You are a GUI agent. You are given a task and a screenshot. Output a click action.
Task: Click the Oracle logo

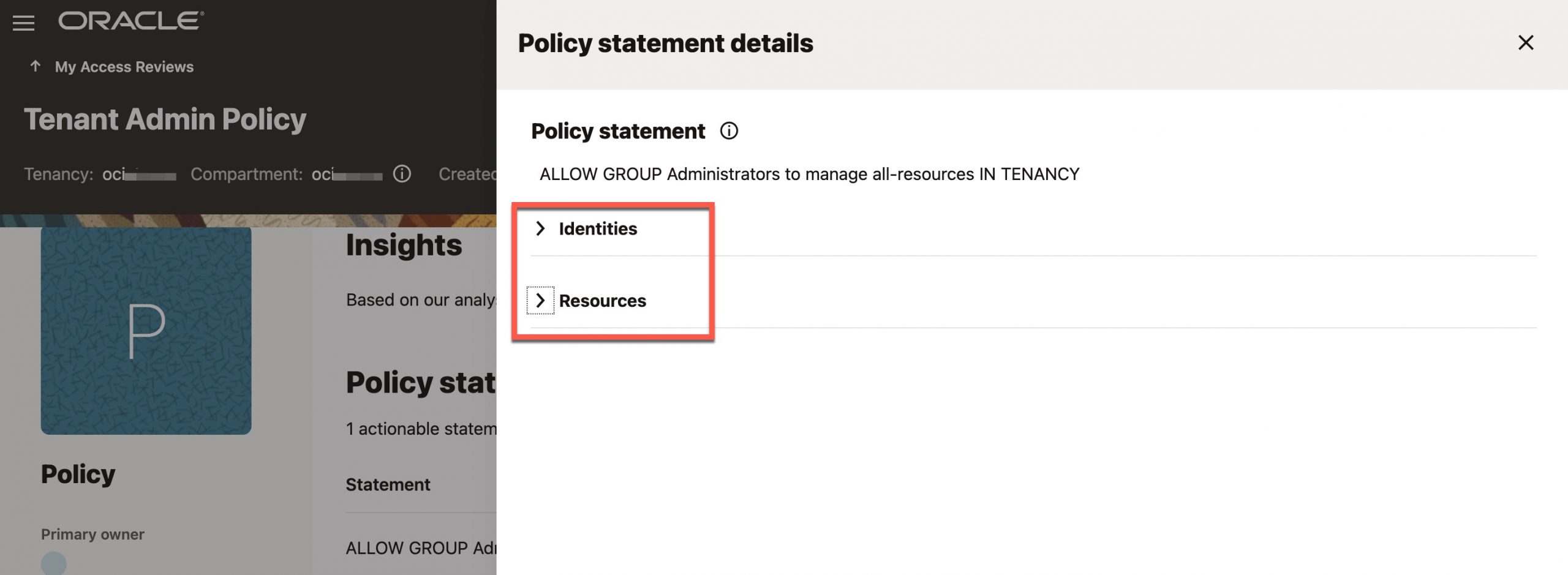131,21
